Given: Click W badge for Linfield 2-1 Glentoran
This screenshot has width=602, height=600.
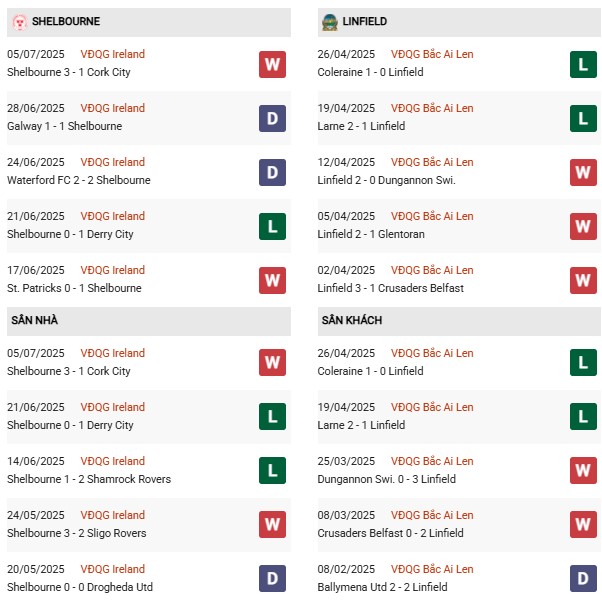Looking at the screenshot, I should (584, 226).
